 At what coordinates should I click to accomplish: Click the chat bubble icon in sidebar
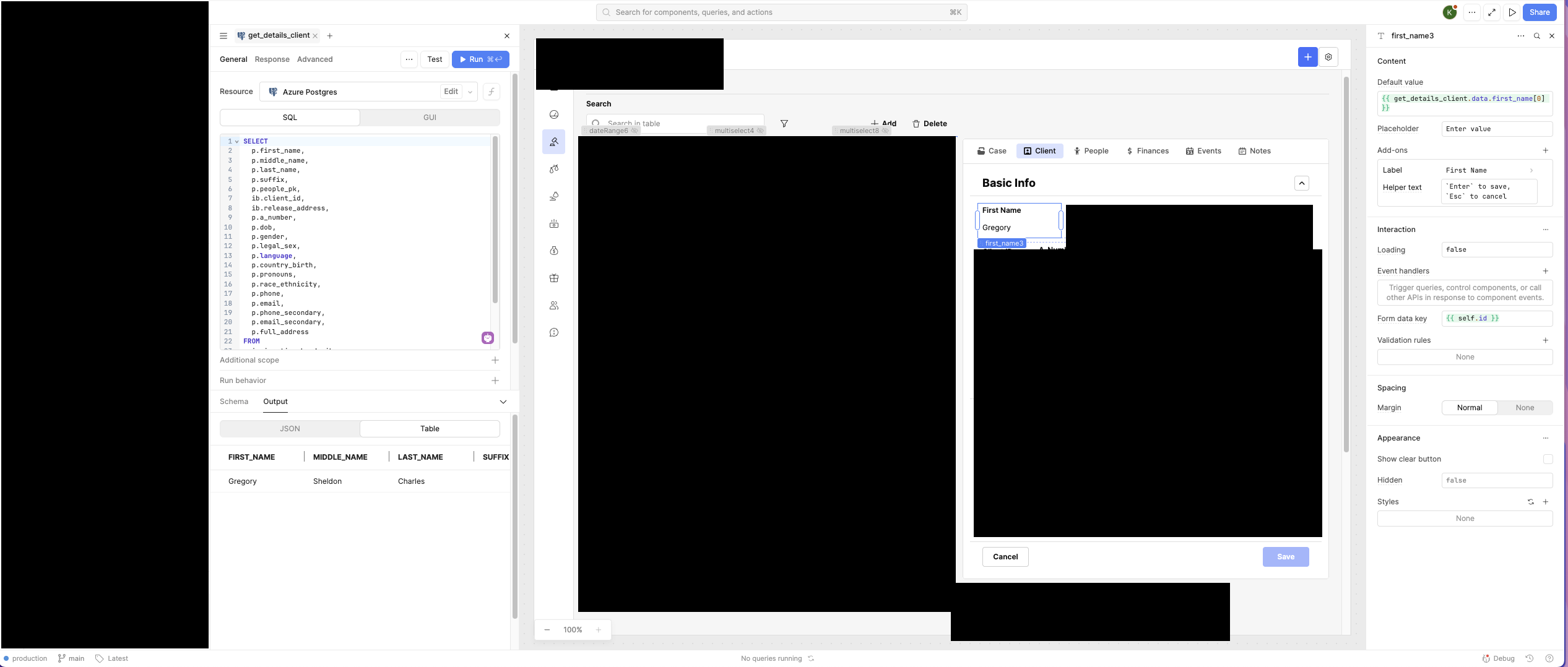tap(554, 333)
